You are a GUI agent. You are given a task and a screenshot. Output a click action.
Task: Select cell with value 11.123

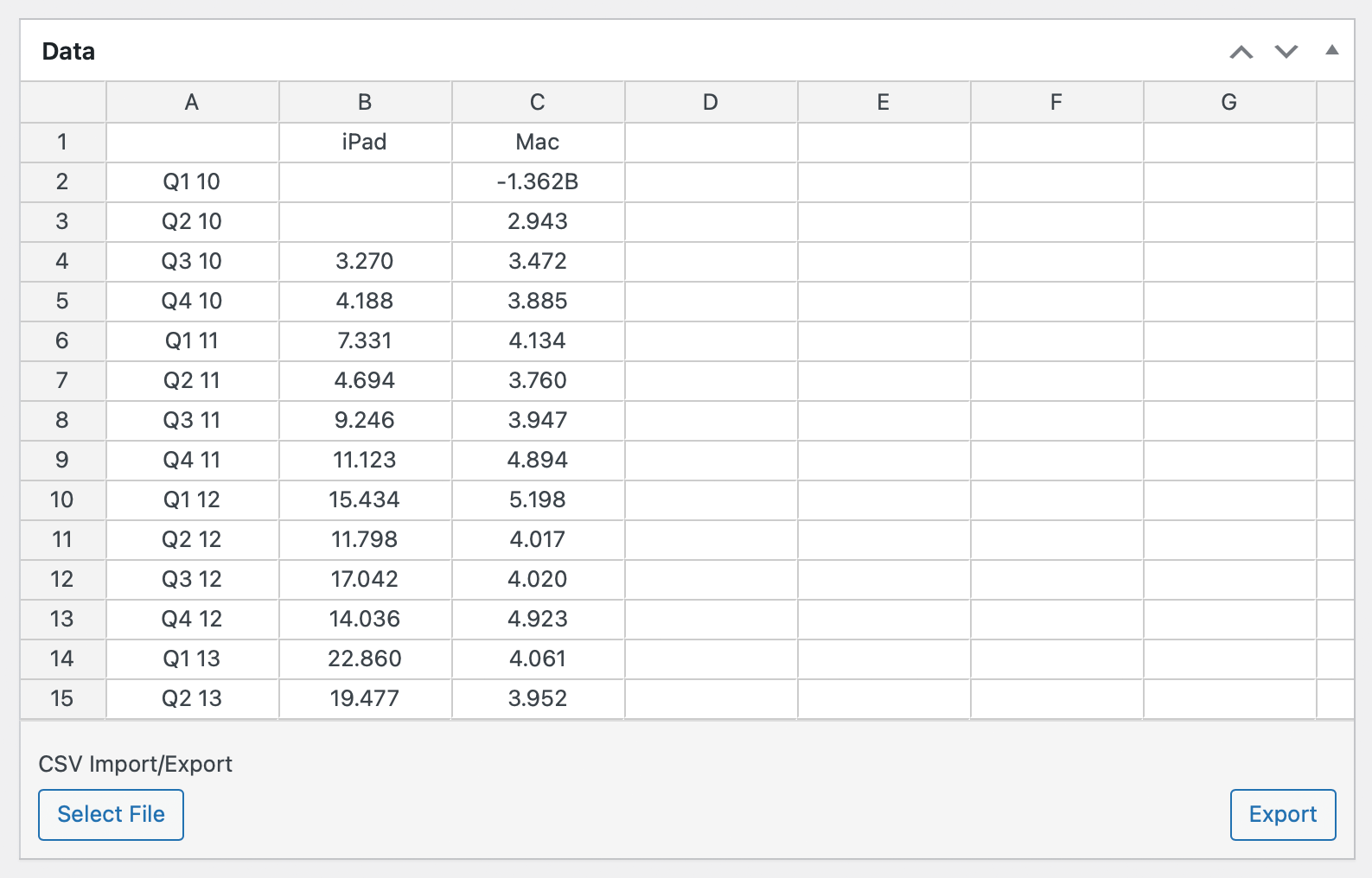tap(365, 460)
